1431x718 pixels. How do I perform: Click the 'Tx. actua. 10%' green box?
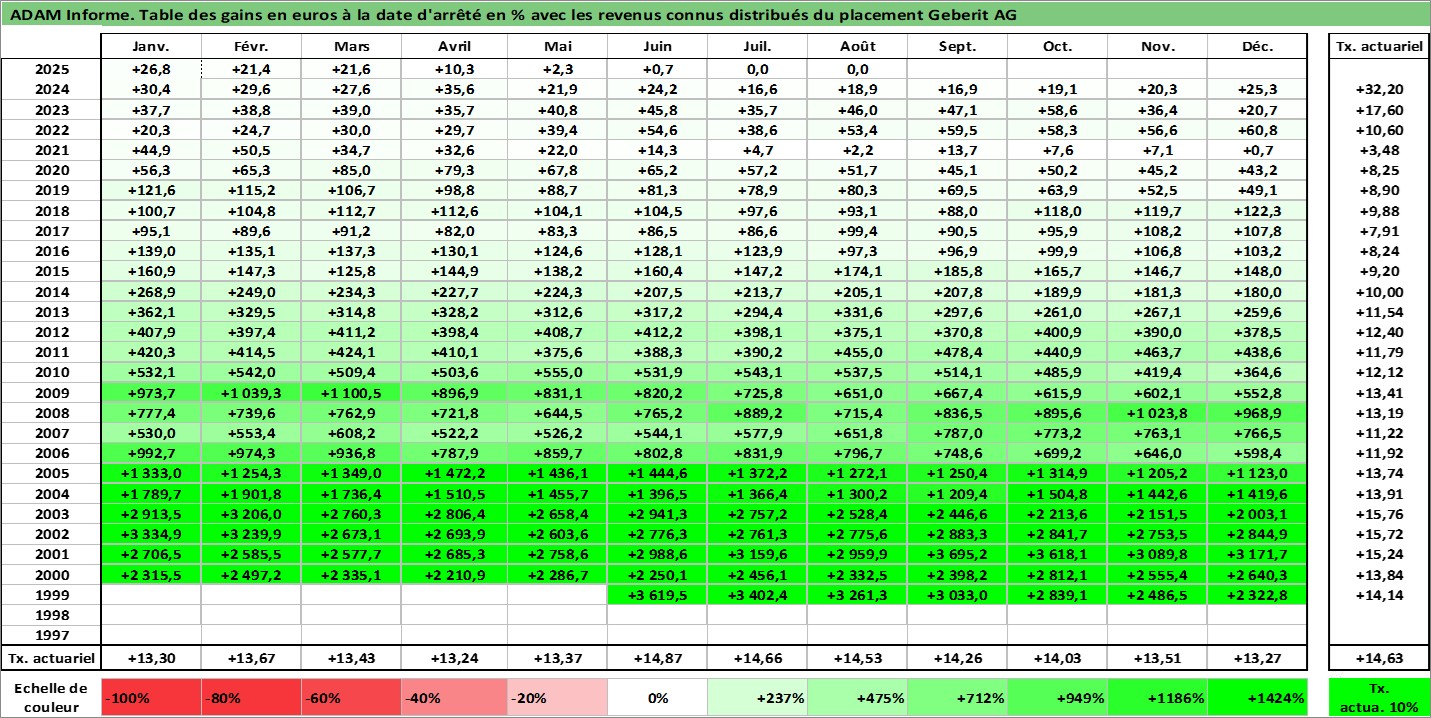point(1379,698)
